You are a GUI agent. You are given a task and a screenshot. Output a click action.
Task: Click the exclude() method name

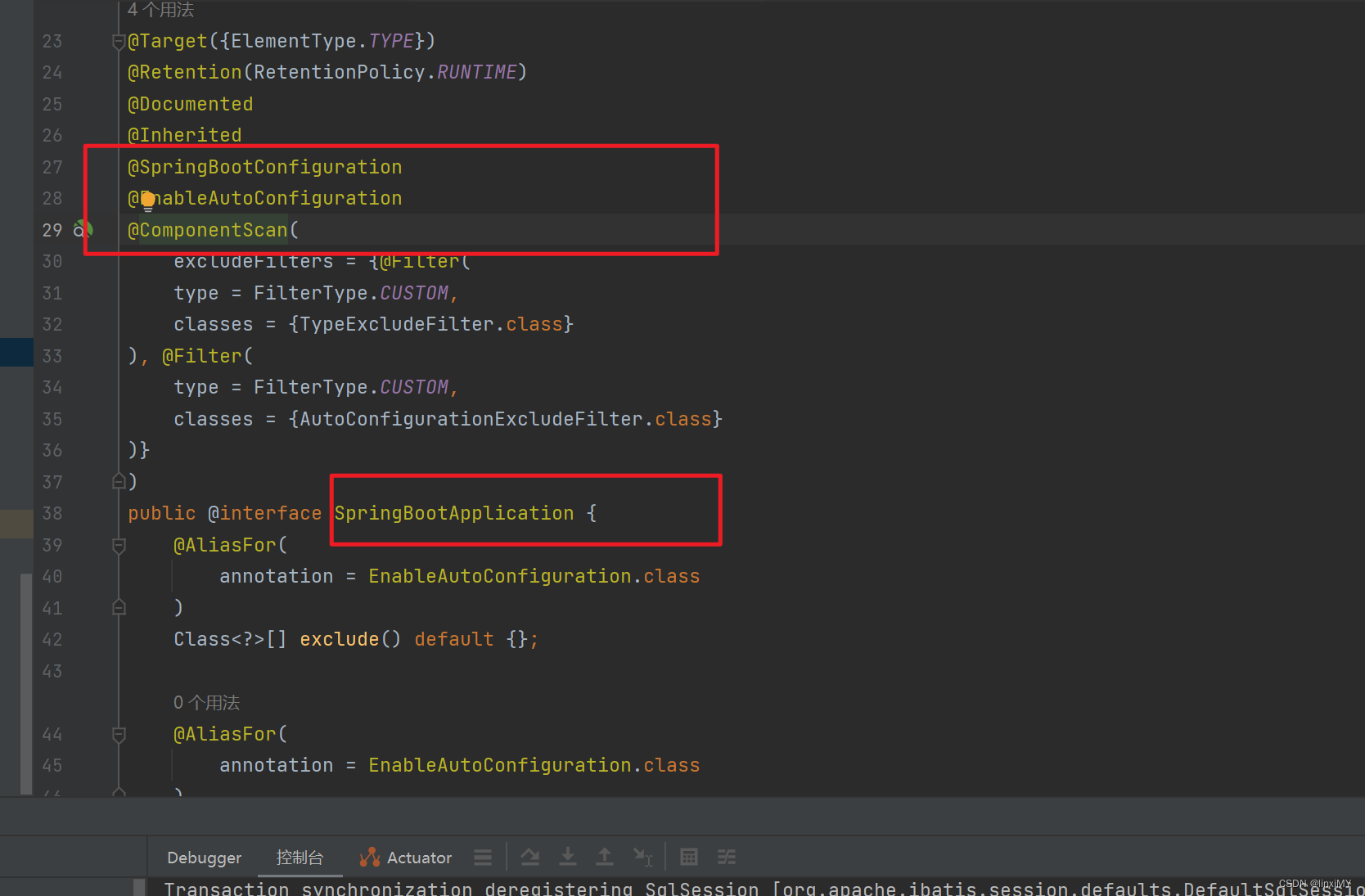coord(339,639)
